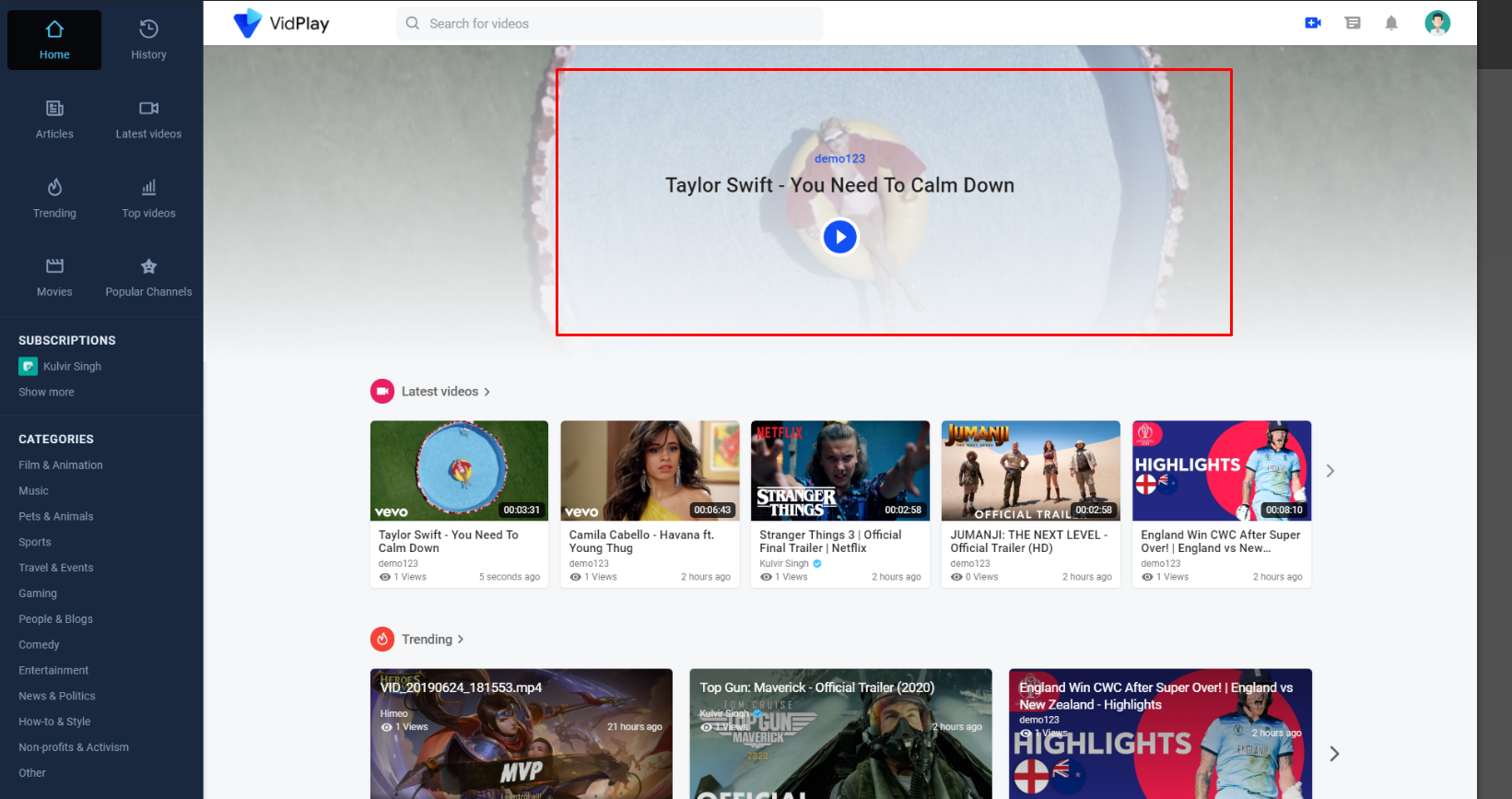Screen dimensions: 1512x799
Task: Click the red Latest videos section icon
Action: point(382,392)
